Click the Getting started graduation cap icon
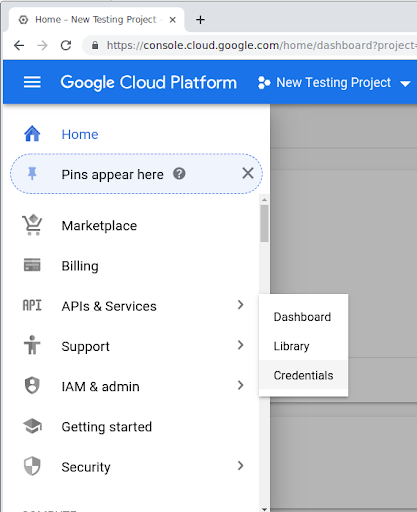417x512 pixels. pyautogui.click(x=32, y=426)
